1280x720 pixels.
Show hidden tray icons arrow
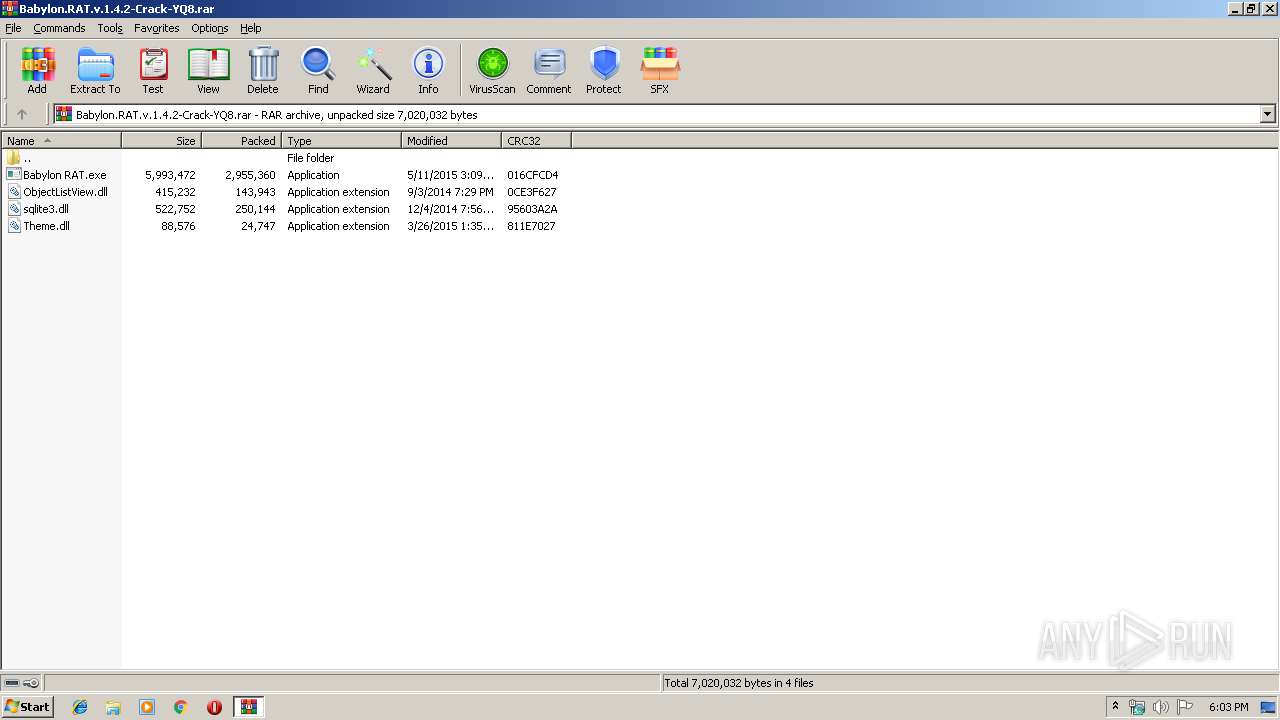coord(1115,707)
